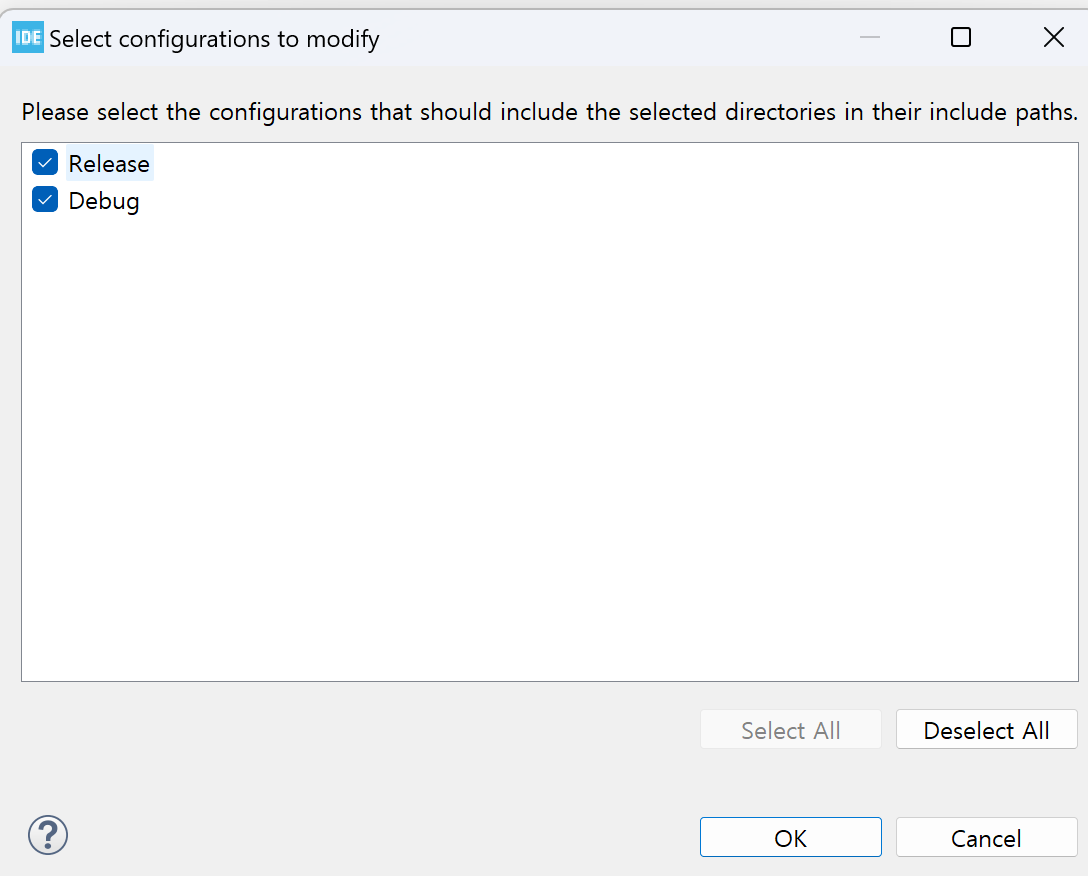Click the include paths instruction text
Viewport: 1088px width, 876px height.
coord(549,111)
